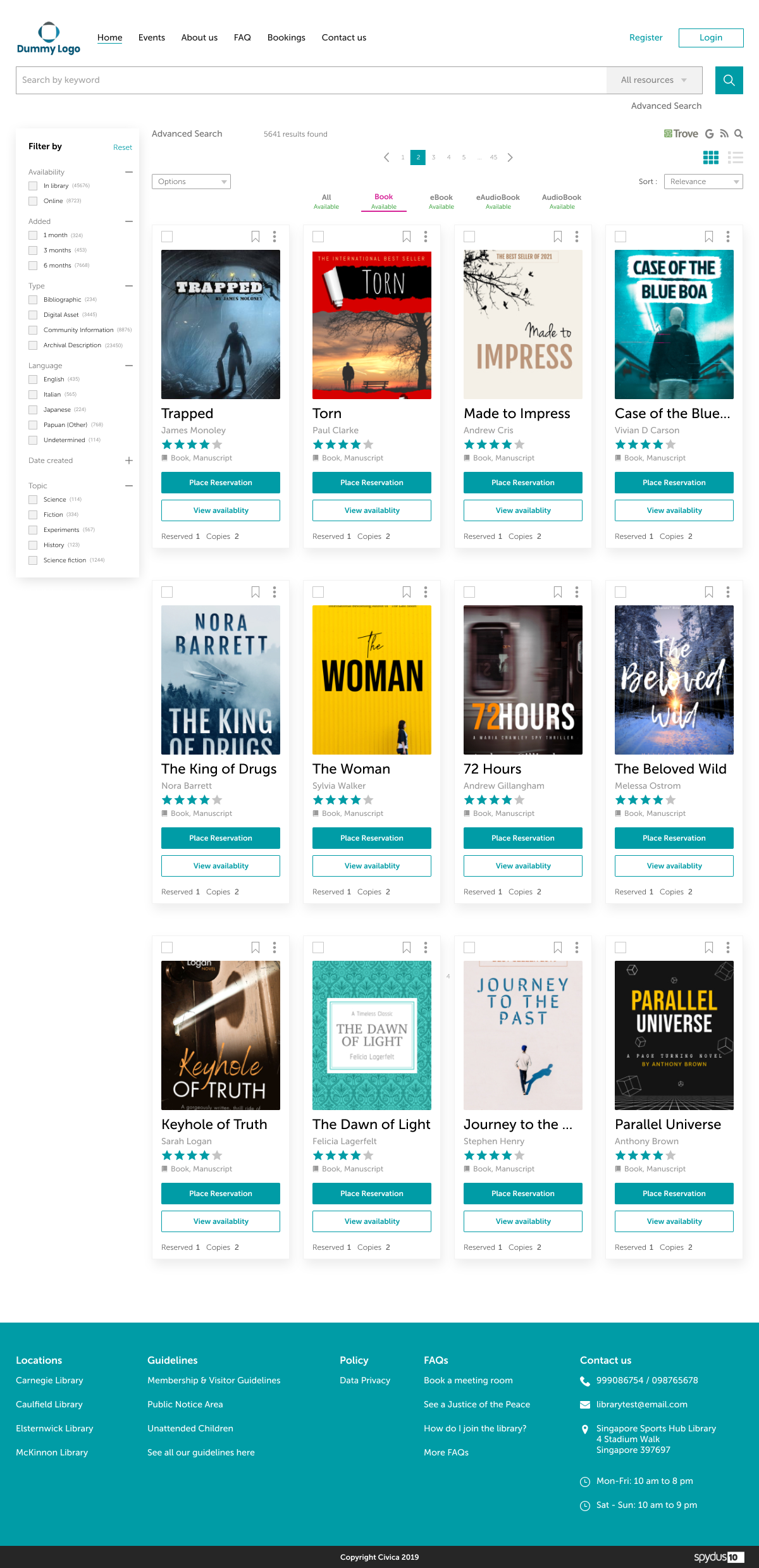Viewport: 759px width, 1568px height.
Task: Go to previous results page arrow
Action: [x=386, y=157]
